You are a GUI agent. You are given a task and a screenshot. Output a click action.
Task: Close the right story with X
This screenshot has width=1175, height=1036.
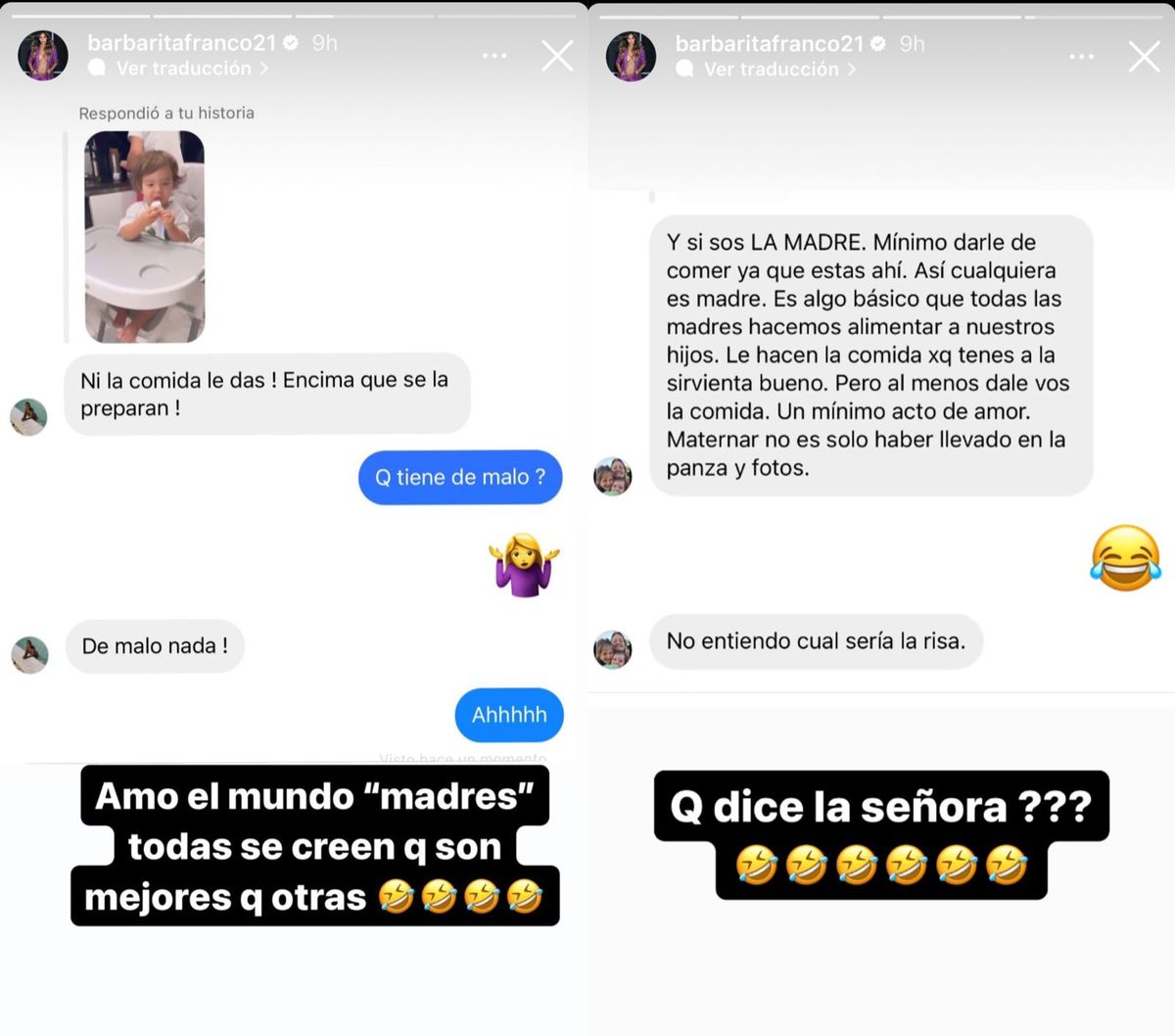pyautogui.click(x=1144, y=57)
